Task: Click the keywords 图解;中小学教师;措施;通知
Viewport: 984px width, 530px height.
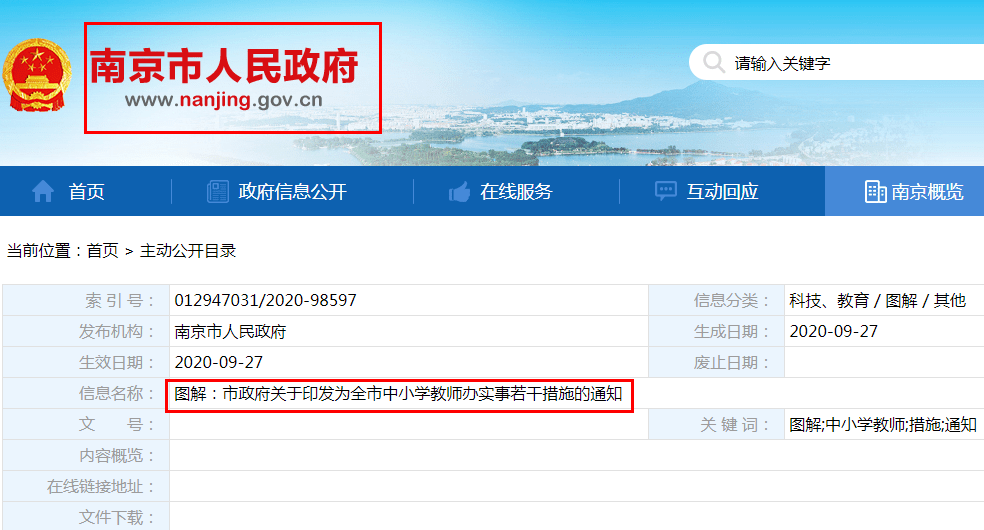Action: pos(883,425)
